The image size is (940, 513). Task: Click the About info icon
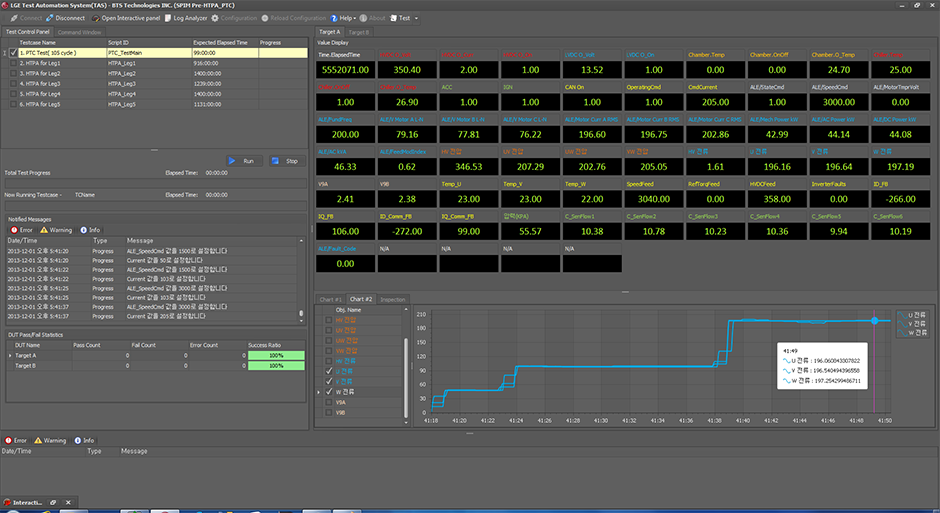pos(363,18)
